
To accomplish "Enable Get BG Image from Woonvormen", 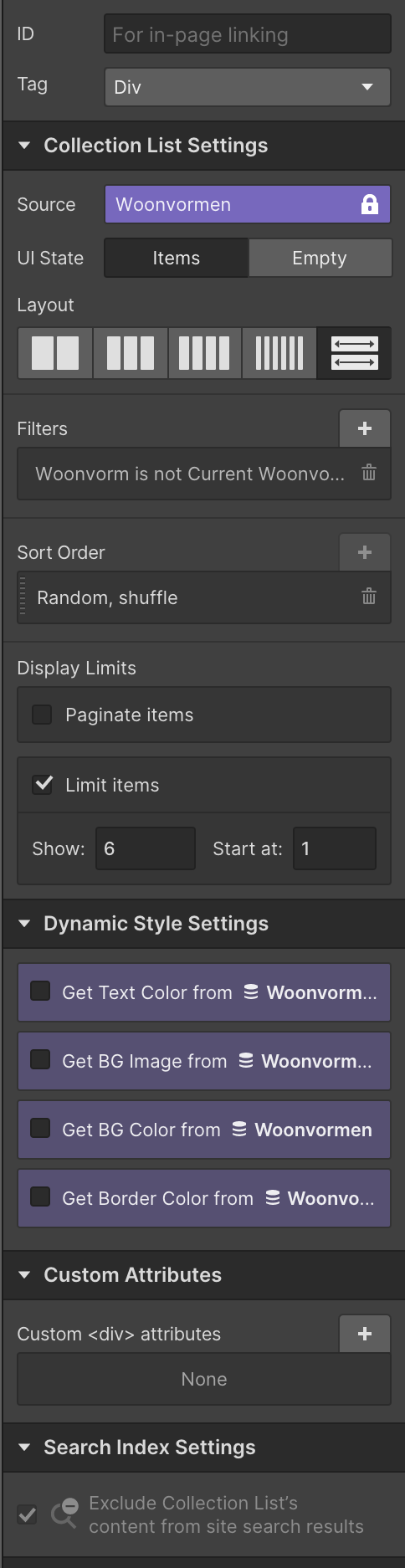I will point(40,1060).
